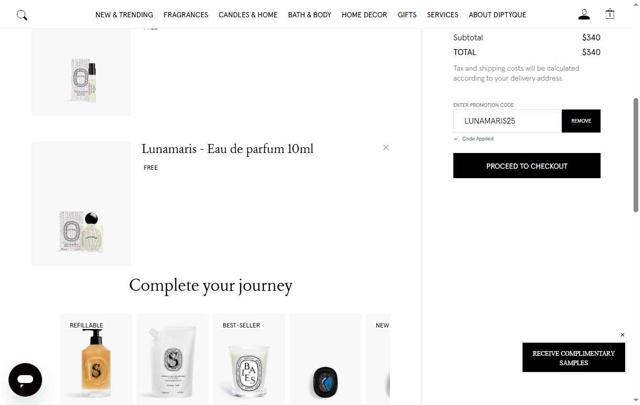Expand the Candles & Home menu
The image size is (640, 405).
[248, 15]
